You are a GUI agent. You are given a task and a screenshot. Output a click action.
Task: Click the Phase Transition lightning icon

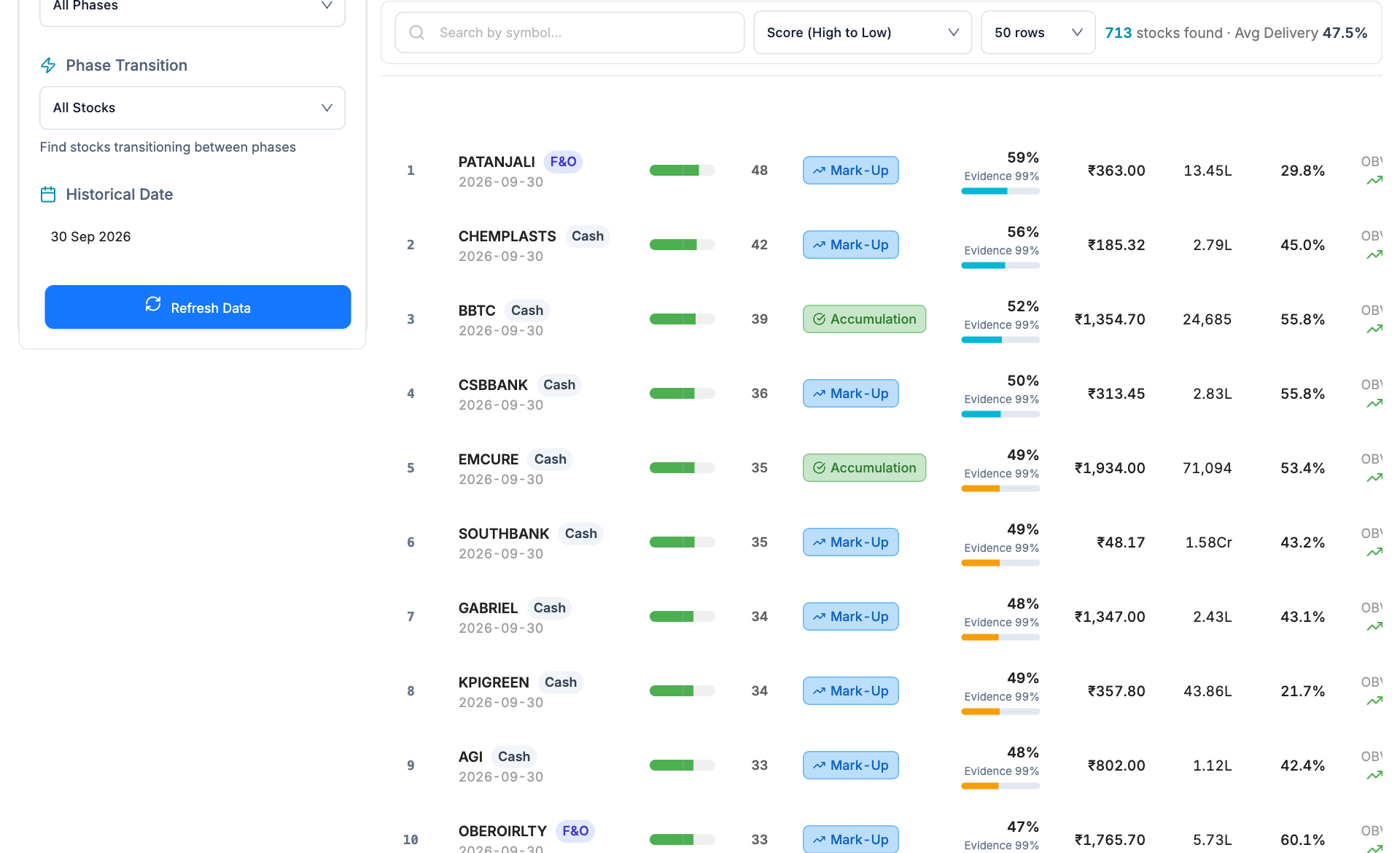(x=48, y=66)
